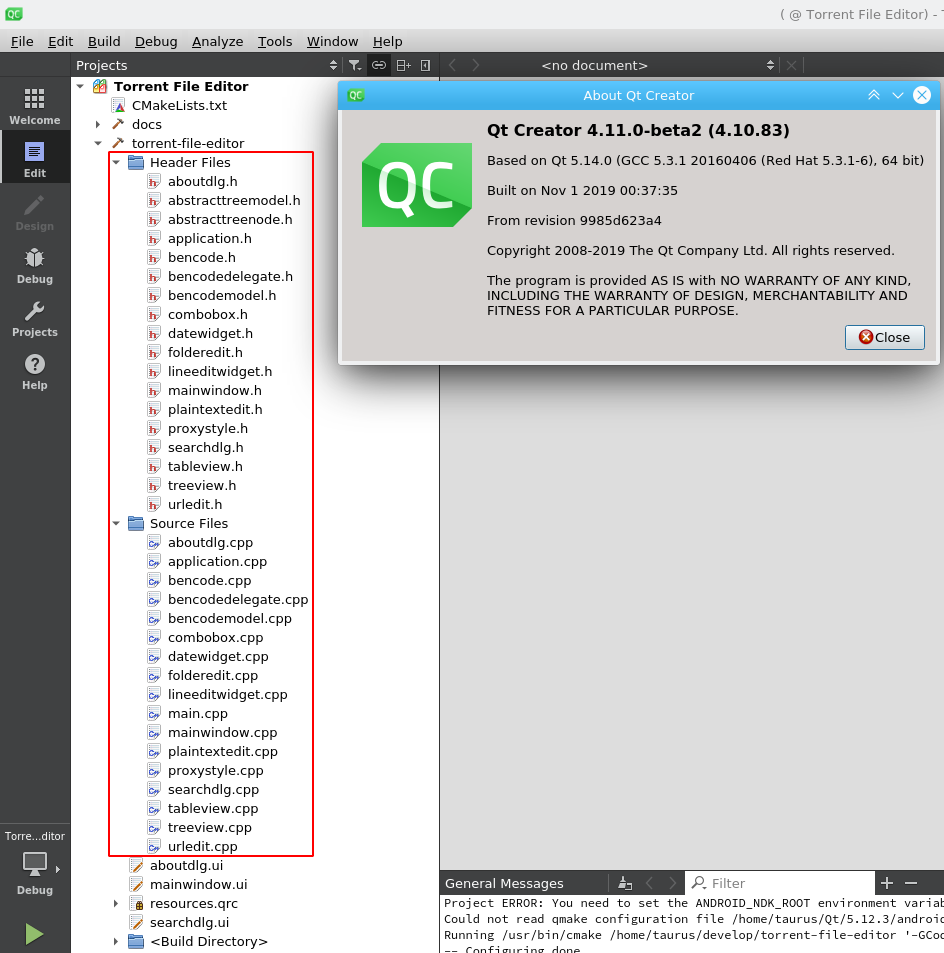
Task: Open the File menu
Action: tap(22, 41)
